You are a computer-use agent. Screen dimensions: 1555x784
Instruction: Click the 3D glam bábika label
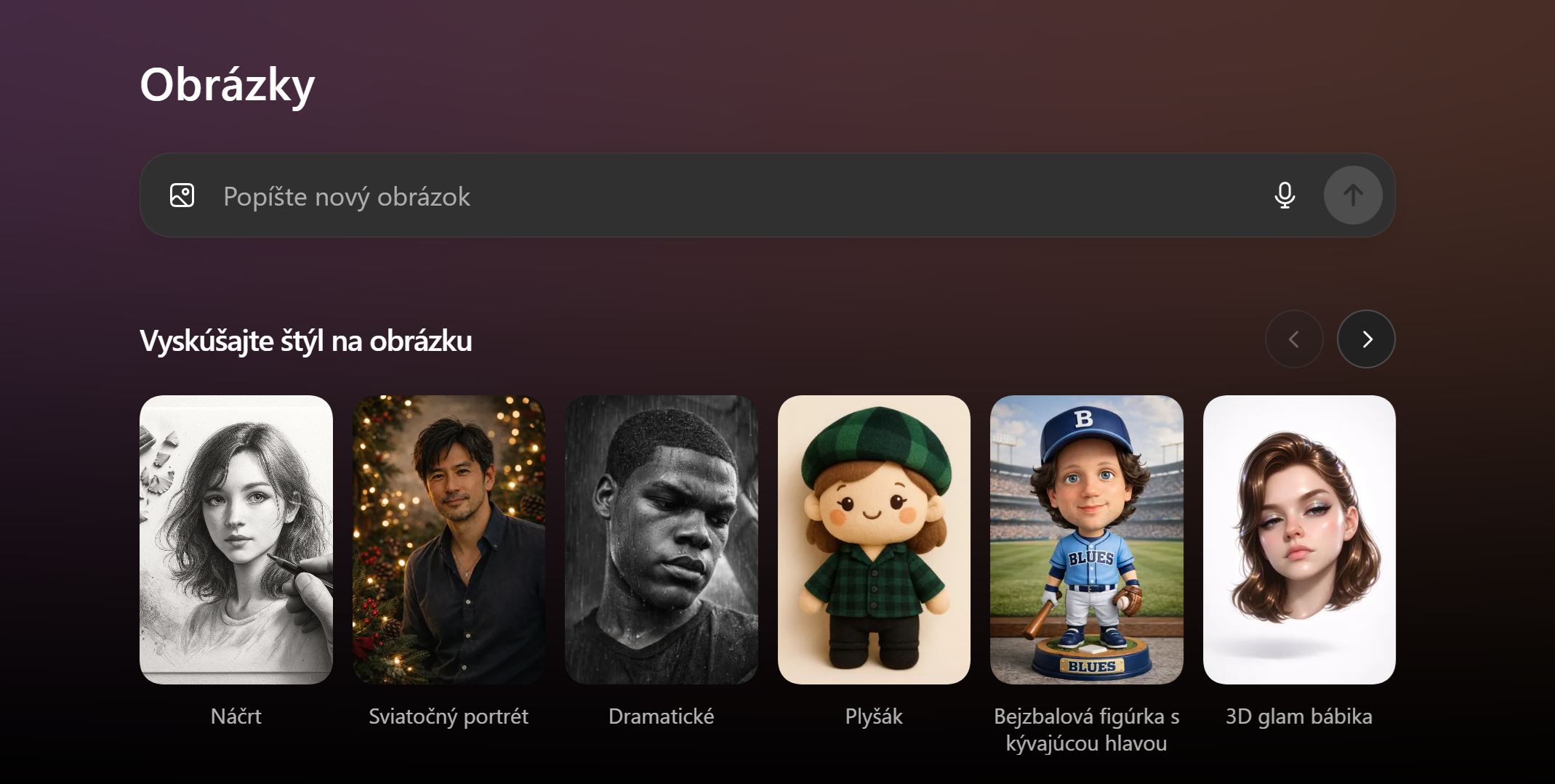click(1299, 716)
